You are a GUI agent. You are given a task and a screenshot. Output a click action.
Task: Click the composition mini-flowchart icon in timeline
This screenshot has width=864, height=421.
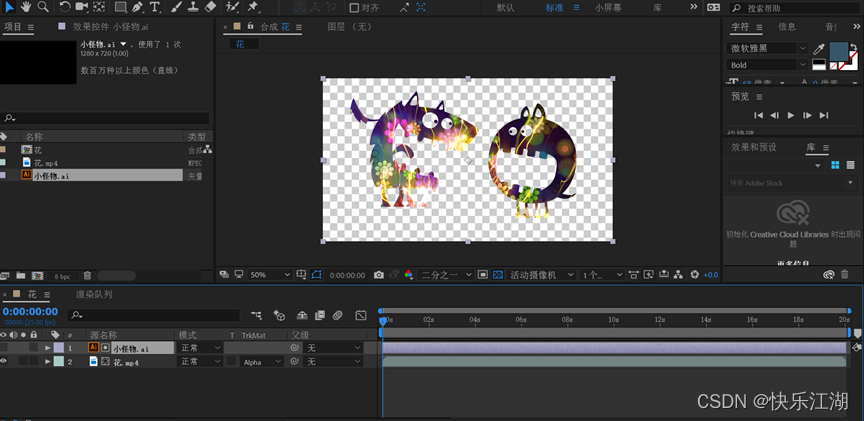(257, 315)
